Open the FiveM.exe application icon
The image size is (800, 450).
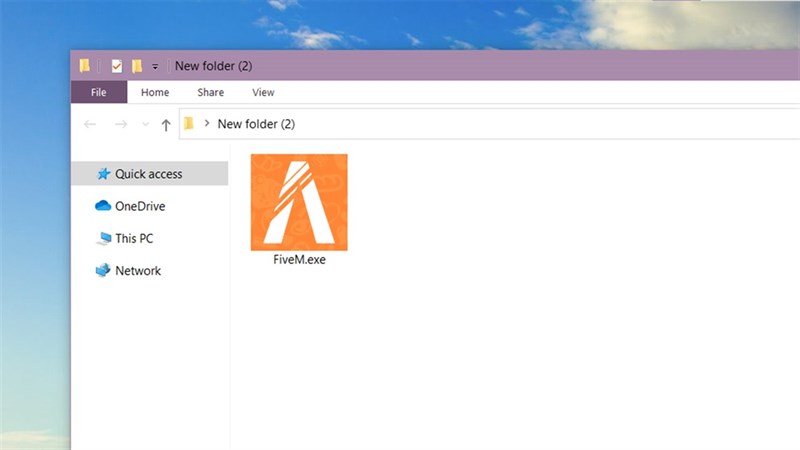(299, 202)
